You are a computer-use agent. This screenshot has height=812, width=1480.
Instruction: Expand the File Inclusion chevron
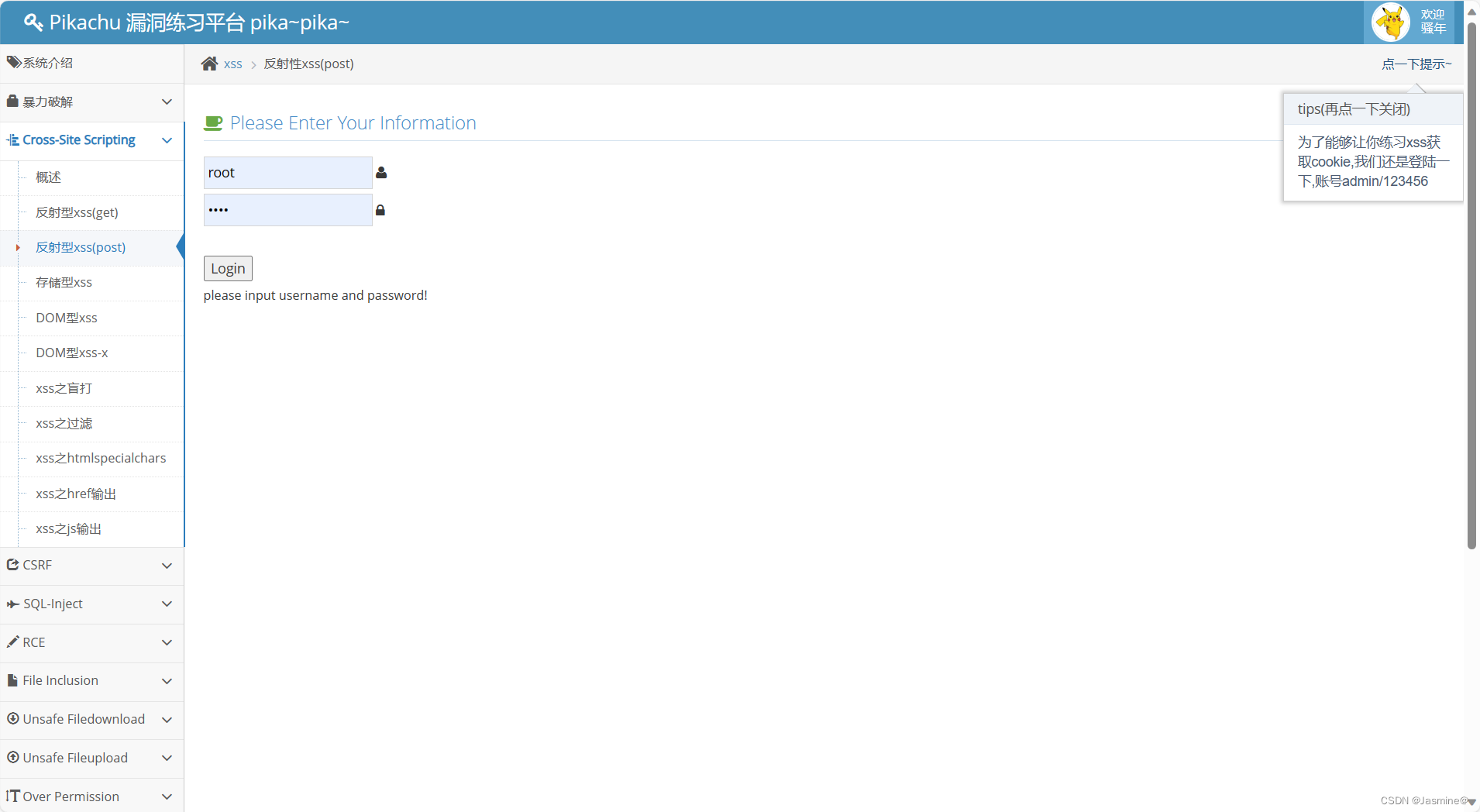point(167,681)
